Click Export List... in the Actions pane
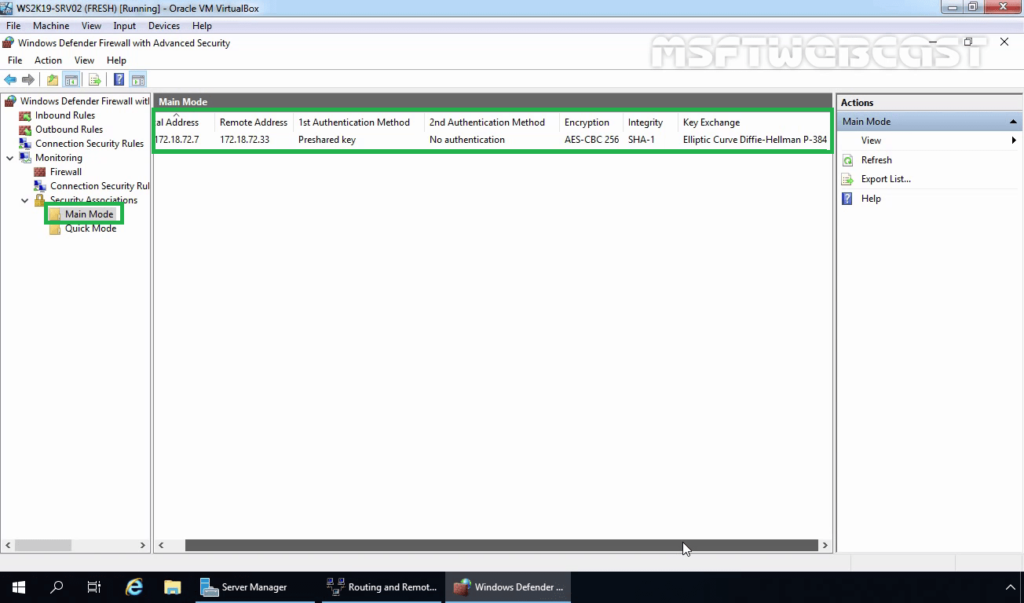 click(x=886, y=179)
